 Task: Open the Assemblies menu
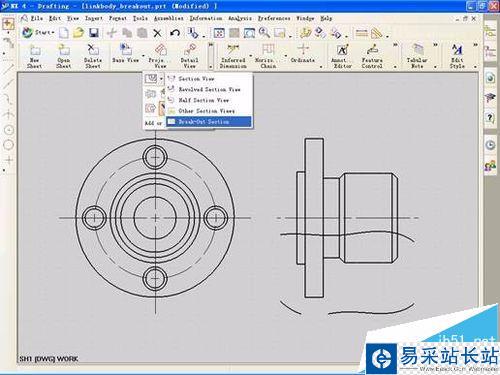(169, 18)
